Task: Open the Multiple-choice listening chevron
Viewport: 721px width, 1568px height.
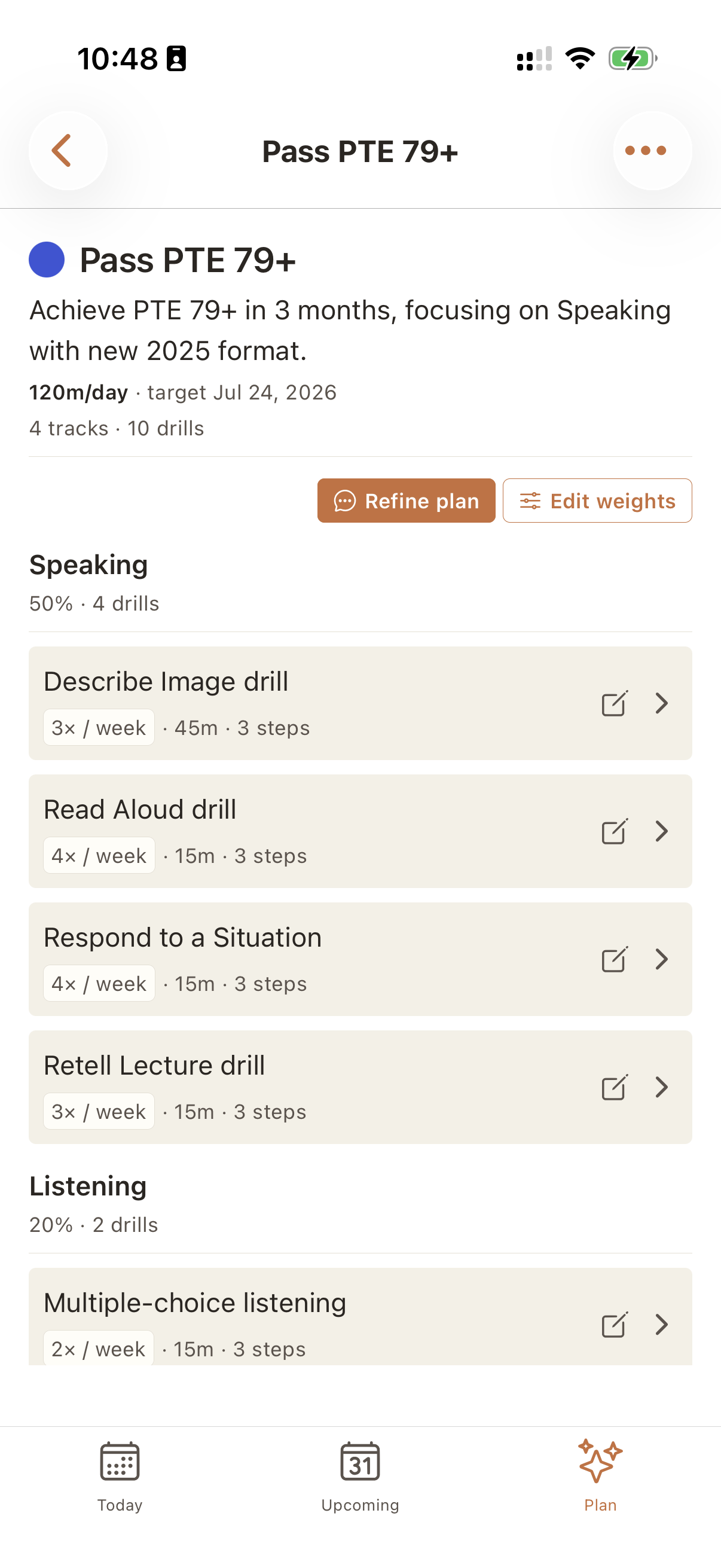Action: click(x=662, y=1325)
